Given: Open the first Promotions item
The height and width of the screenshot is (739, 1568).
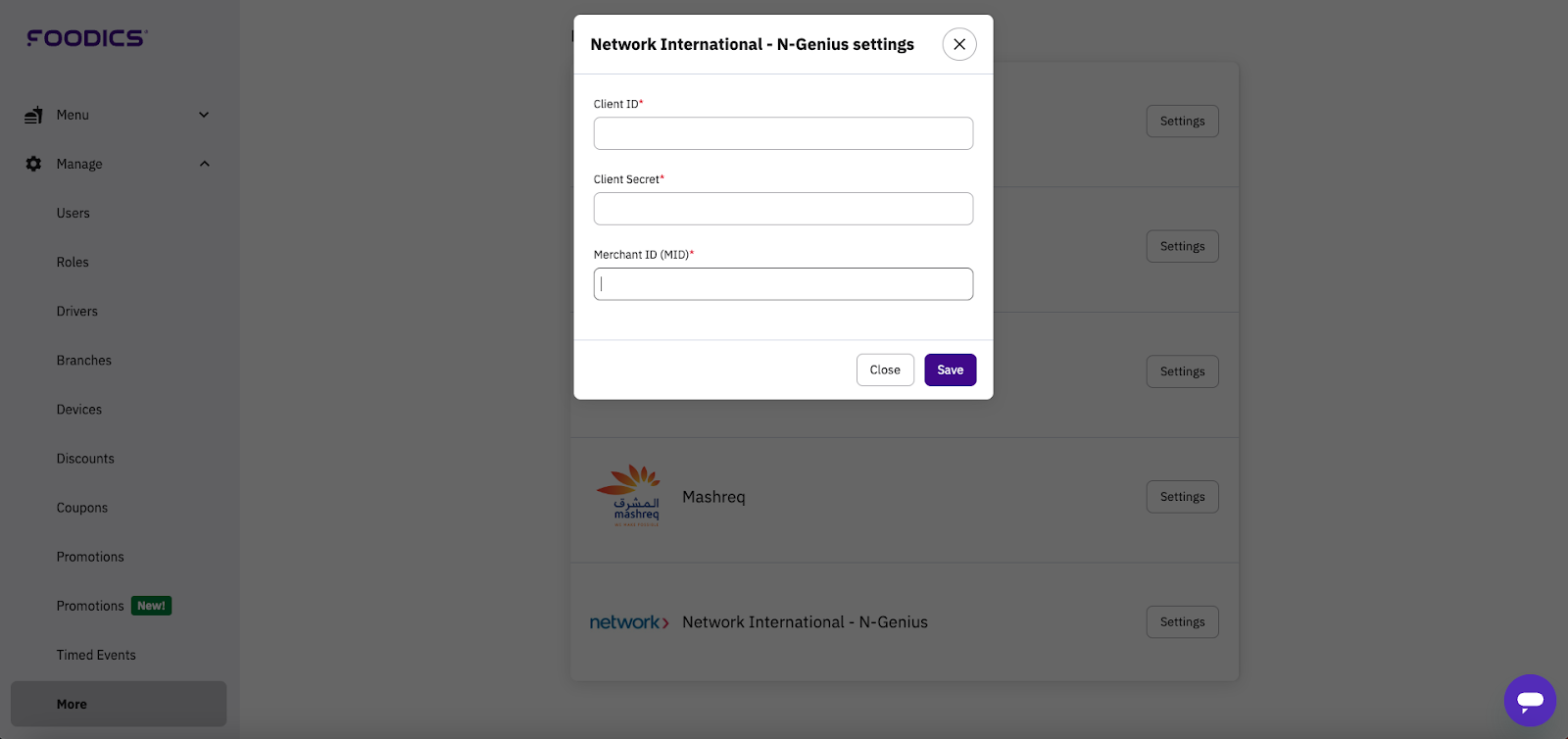Looking at the screenshot, I should [90, 557].
